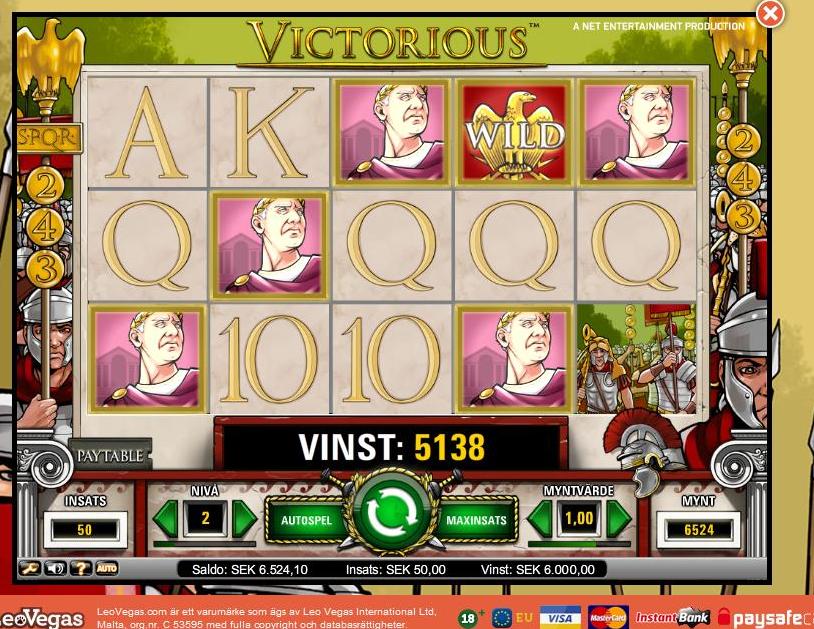814x629 pixels.
Task: Raise Myntvärde with the right arrow
Action: tap(619, 518)
